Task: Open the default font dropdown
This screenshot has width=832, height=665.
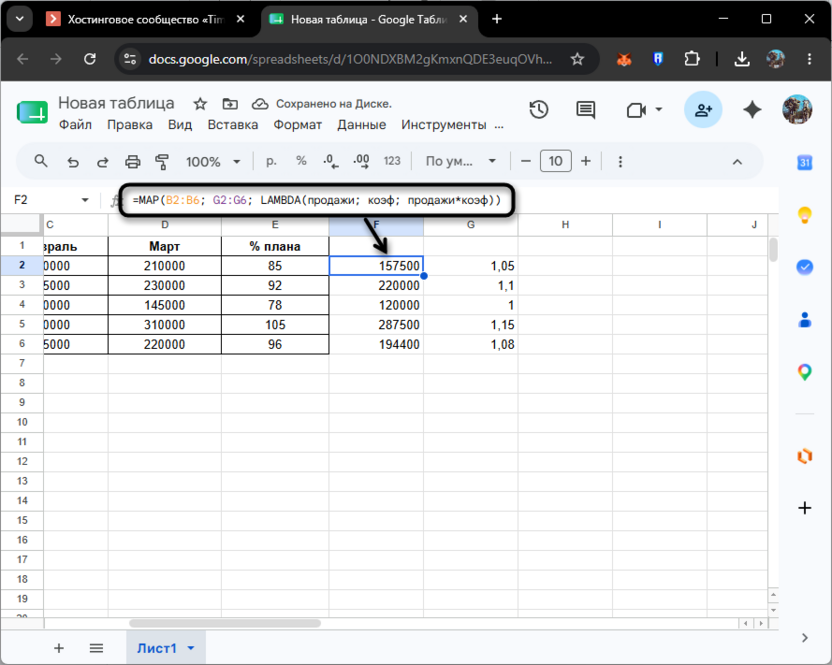Action: click(x=461, y=161)
